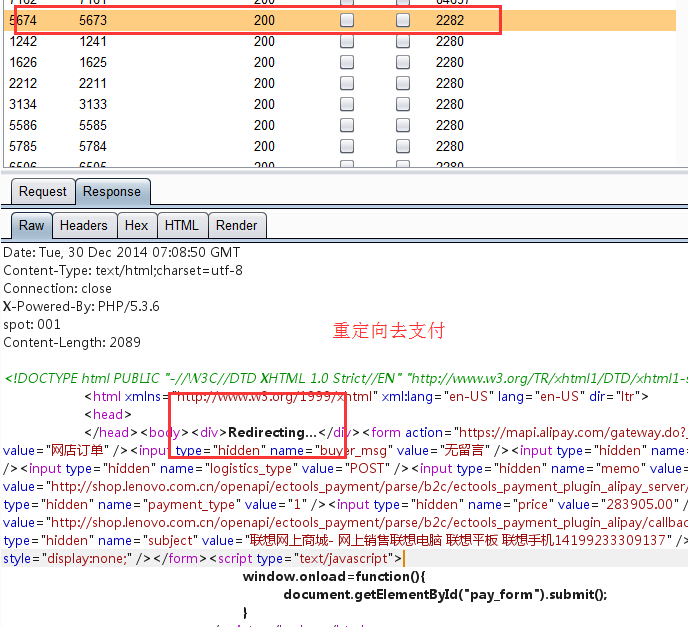Select the length value 2282
The height and width of the screenshot is (627, 688).
[x=450, y=20]
